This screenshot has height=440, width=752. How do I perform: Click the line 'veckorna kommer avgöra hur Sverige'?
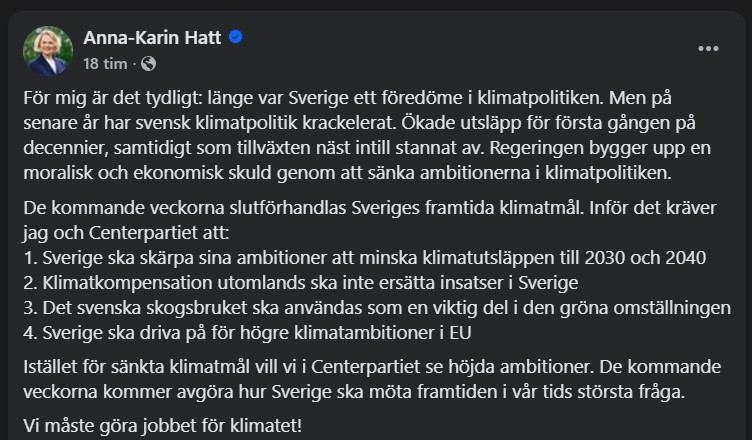click(354, 392)
